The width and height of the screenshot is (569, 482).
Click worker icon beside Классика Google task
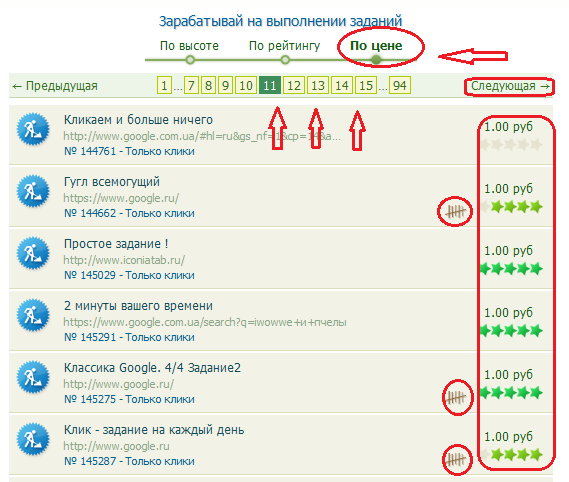[33, 377]
